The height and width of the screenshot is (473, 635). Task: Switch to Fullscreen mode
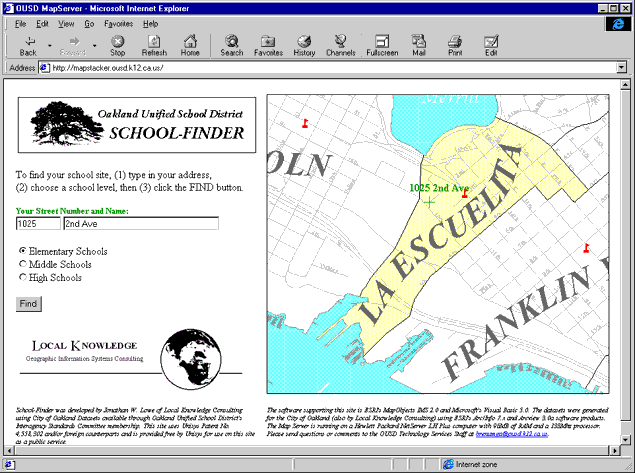pos(382,45)
